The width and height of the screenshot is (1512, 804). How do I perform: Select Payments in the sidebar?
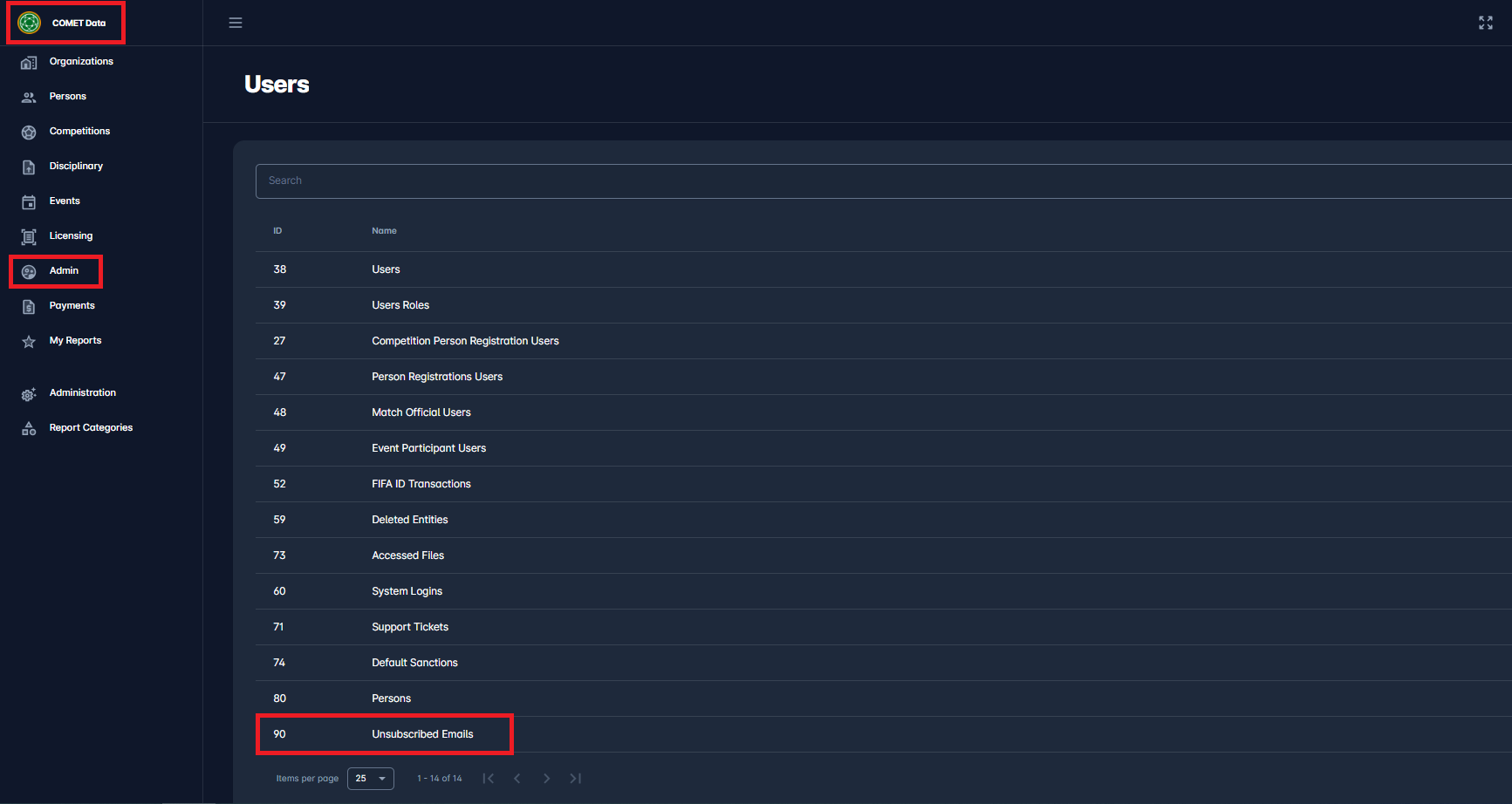click(72, 306)
